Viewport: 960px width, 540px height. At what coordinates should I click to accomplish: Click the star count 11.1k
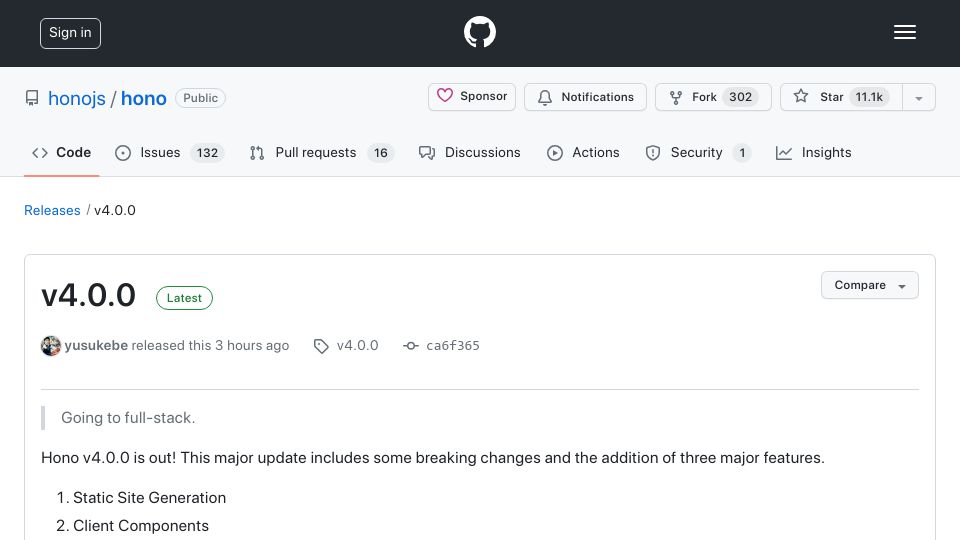pos(869,97)
